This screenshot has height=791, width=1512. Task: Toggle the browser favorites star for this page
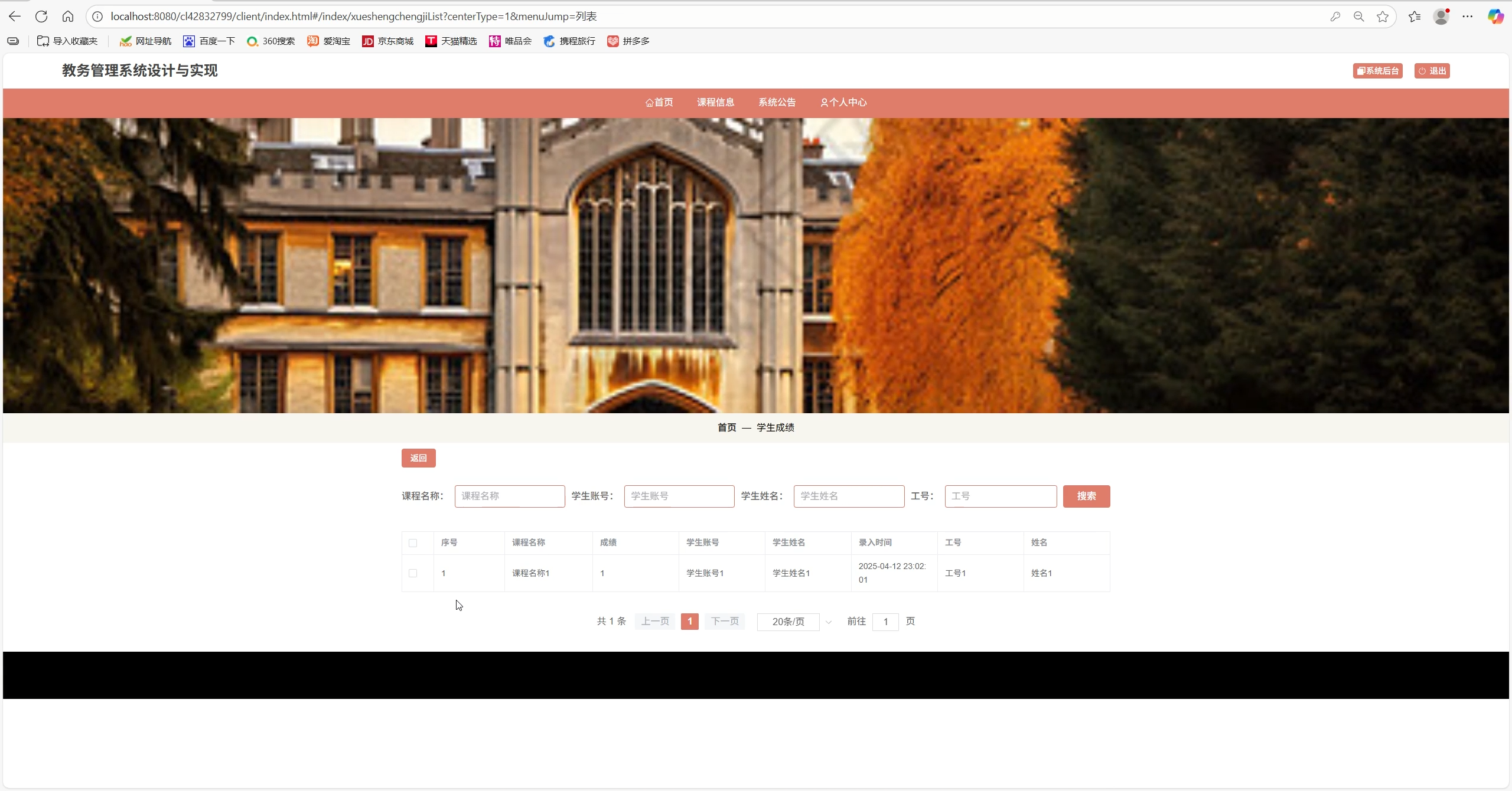click(x=1382, y=16)
